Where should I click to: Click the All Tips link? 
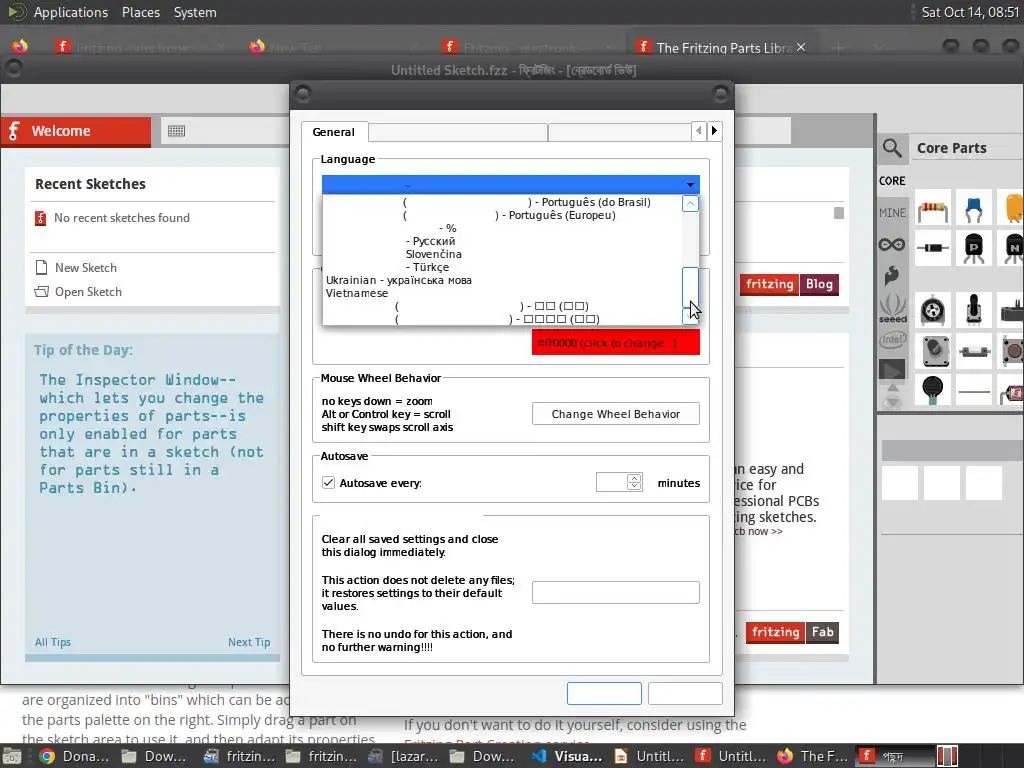coord(52,642)
